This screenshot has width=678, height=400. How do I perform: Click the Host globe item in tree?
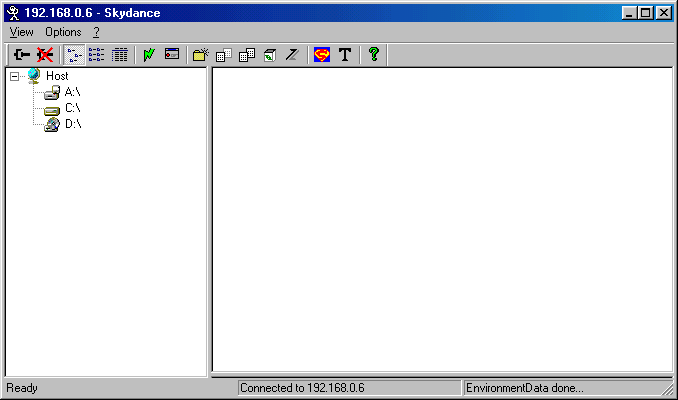point(56,76)
